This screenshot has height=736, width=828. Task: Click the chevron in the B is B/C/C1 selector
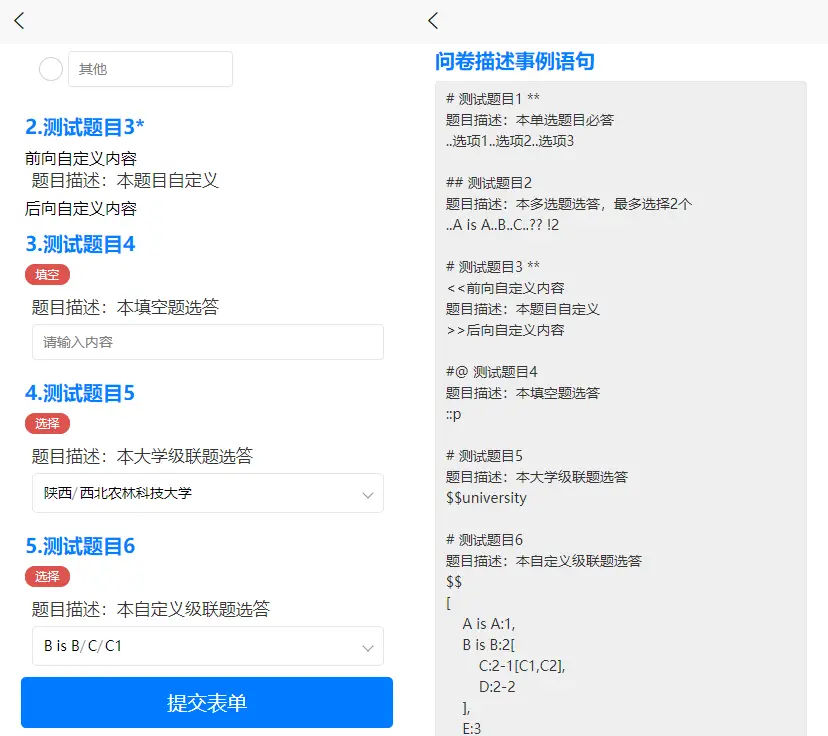point(367,647)
